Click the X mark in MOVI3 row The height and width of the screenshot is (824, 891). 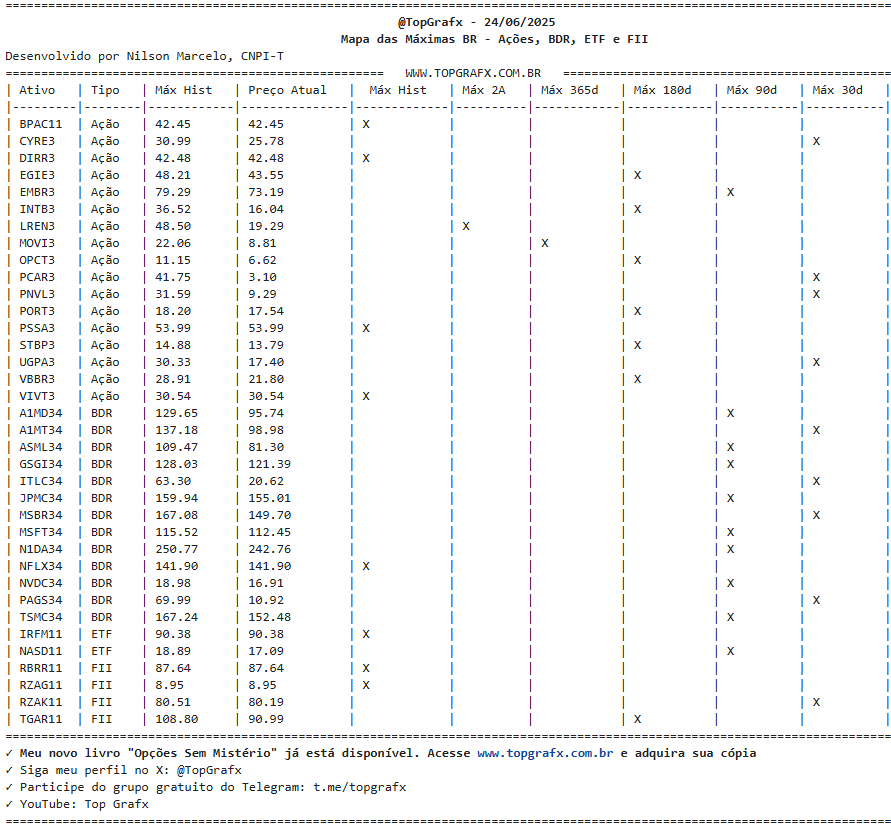544,243
